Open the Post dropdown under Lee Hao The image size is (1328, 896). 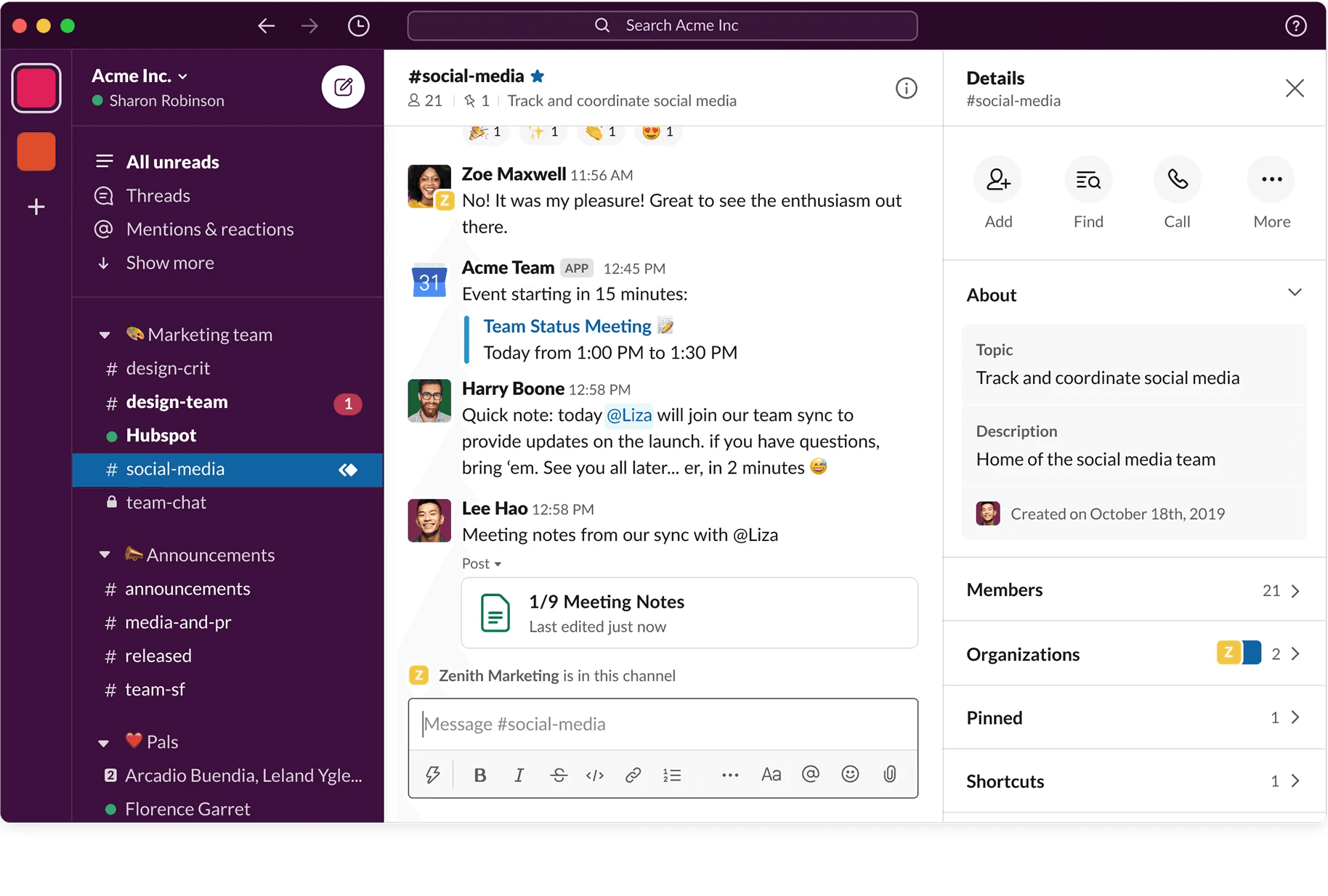pos(482,563)
